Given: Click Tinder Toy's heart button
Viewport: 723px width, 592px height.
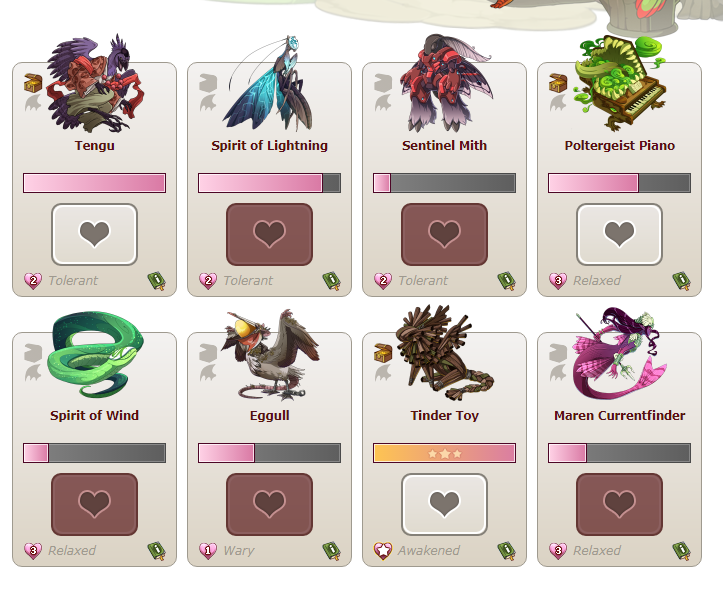Looking at the screenshot, I should point(444,504).
